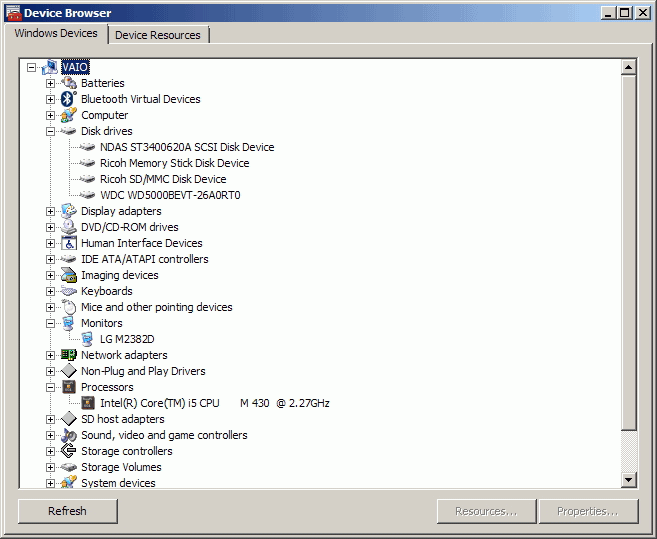Expand the Computer node
Image resolution: width=657 pixels, height=539 pixels.
coord(50,115)
